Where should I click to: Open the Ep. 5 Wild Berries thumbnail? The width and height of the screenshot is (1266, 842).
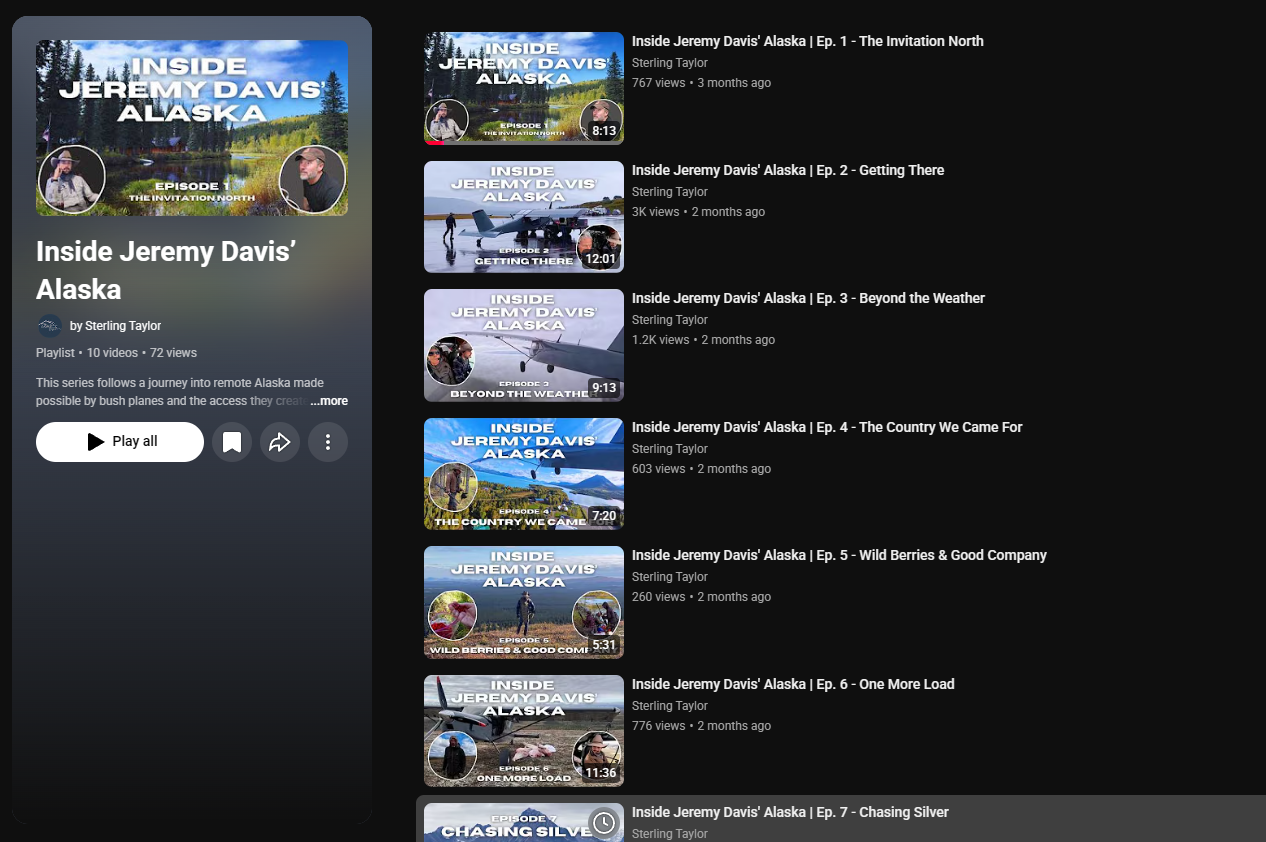click(x=524, y=602)
